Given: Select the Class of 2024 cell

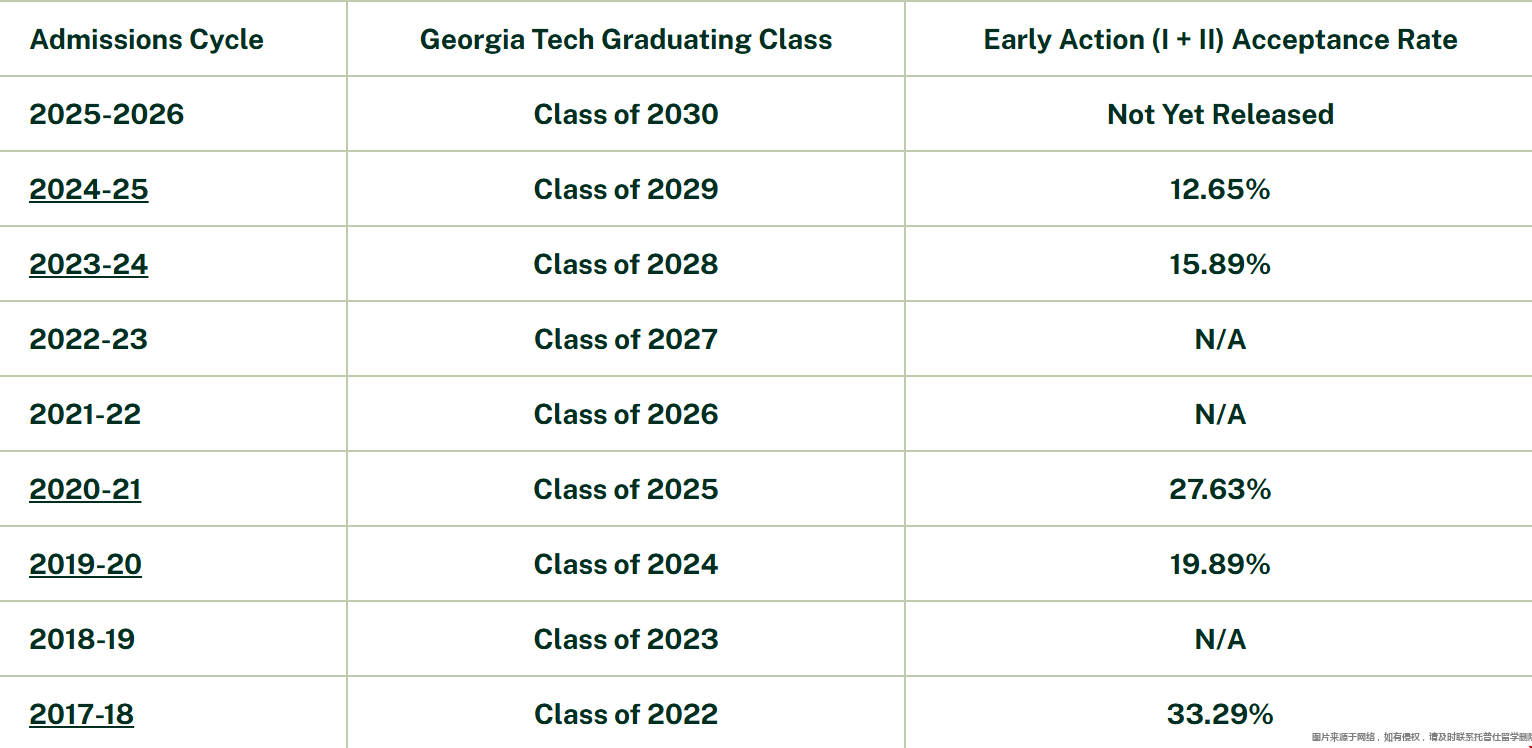Looking at the screenshot, I should (x=626, y=565).
